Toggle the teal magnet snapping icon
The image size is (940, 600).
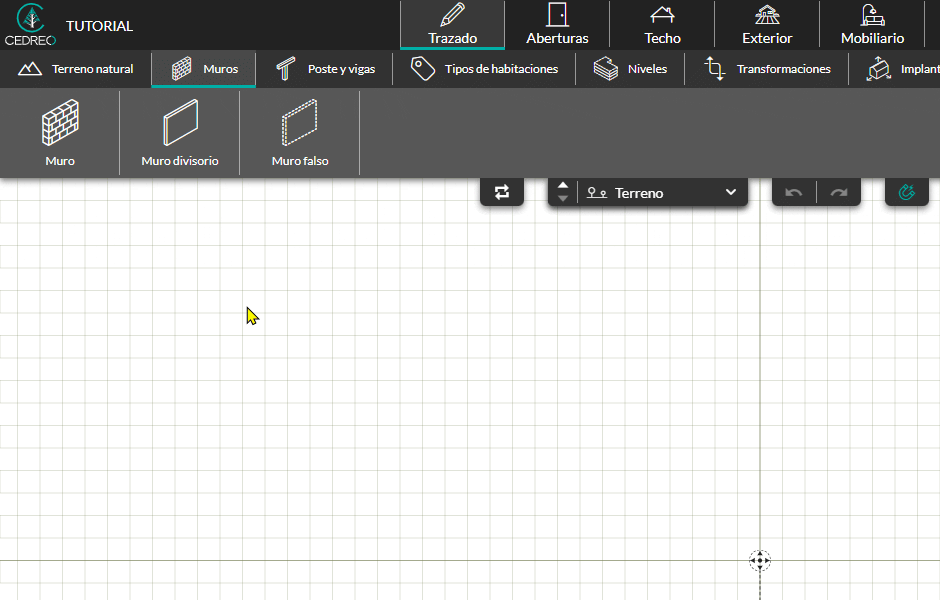(906, 192)
